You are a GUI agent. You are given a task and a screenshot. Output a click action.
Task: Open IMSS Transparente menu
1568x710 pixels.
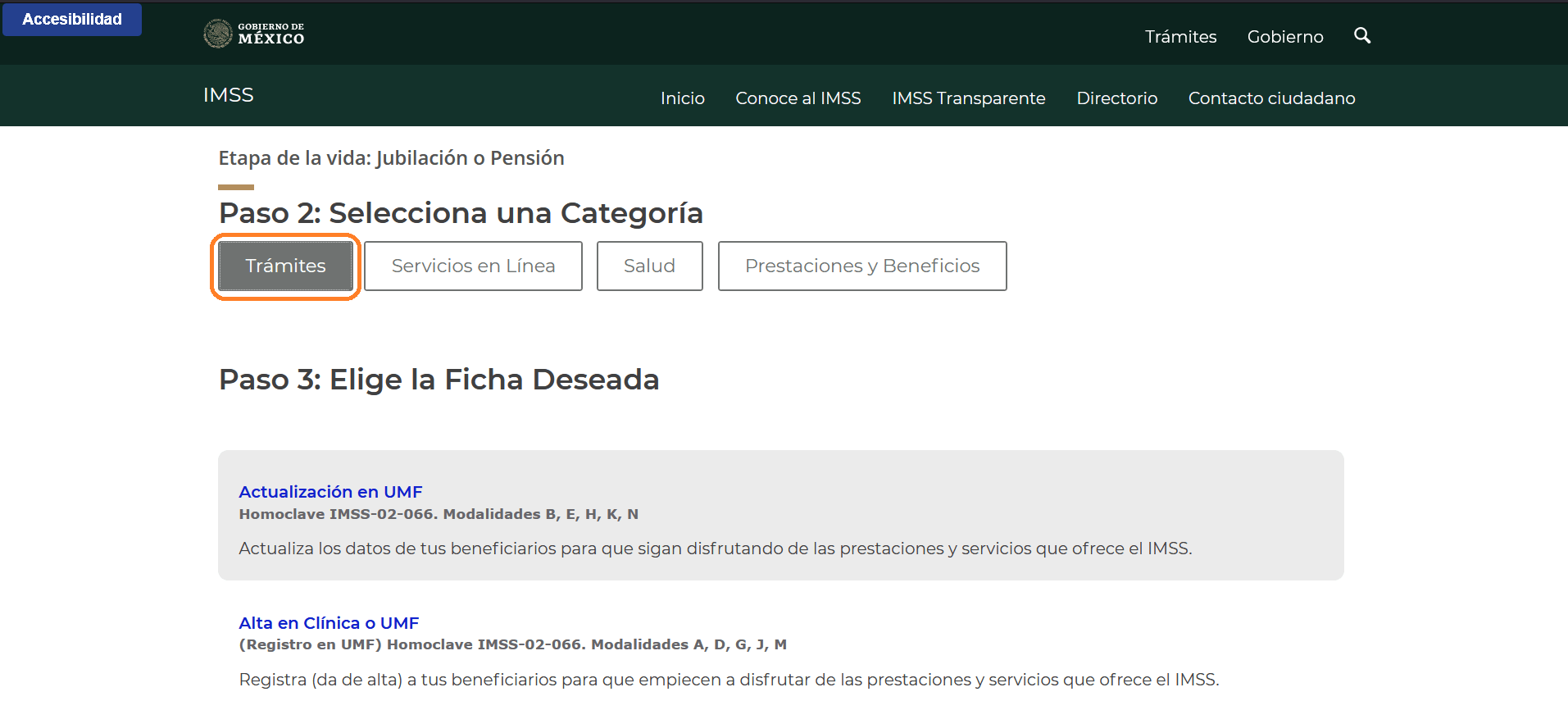pos(969,98)
